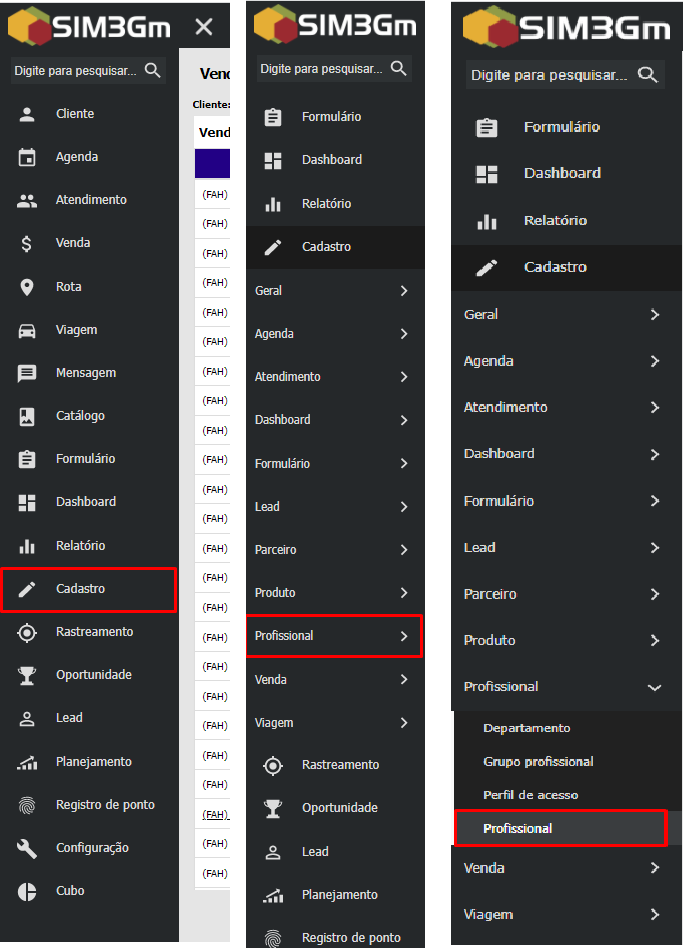Click the Registro de ponto fingerprint icon, left sidebar
The width and height of the screenshot is (689, 948).
(x=27, y=806)
